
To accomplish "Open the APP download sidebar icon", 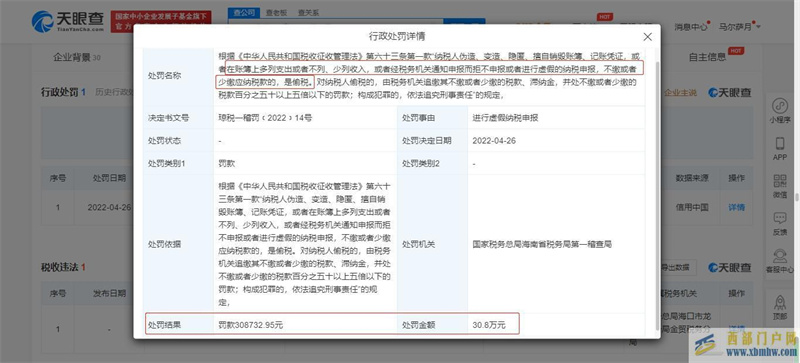I will pos(780,149).
